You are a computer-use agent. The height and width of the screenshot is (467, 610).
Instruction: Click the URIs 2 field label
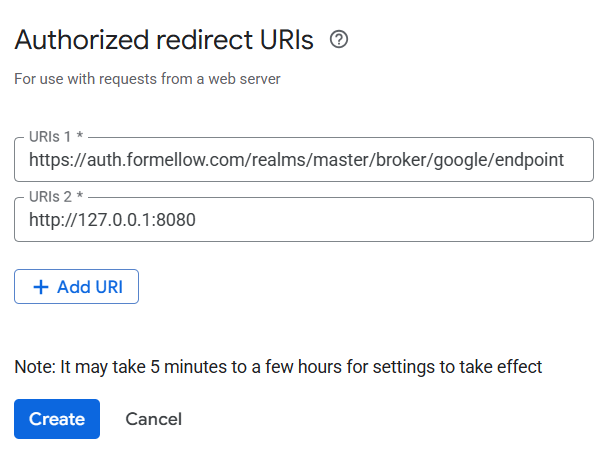click(x=56, y=197)
